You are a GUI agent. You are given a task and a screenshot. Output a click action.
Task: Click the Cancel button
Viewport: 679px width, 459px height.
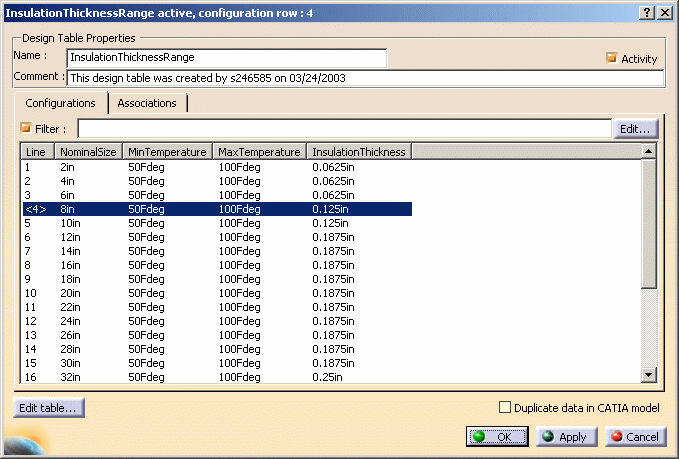tap(636, 436)
